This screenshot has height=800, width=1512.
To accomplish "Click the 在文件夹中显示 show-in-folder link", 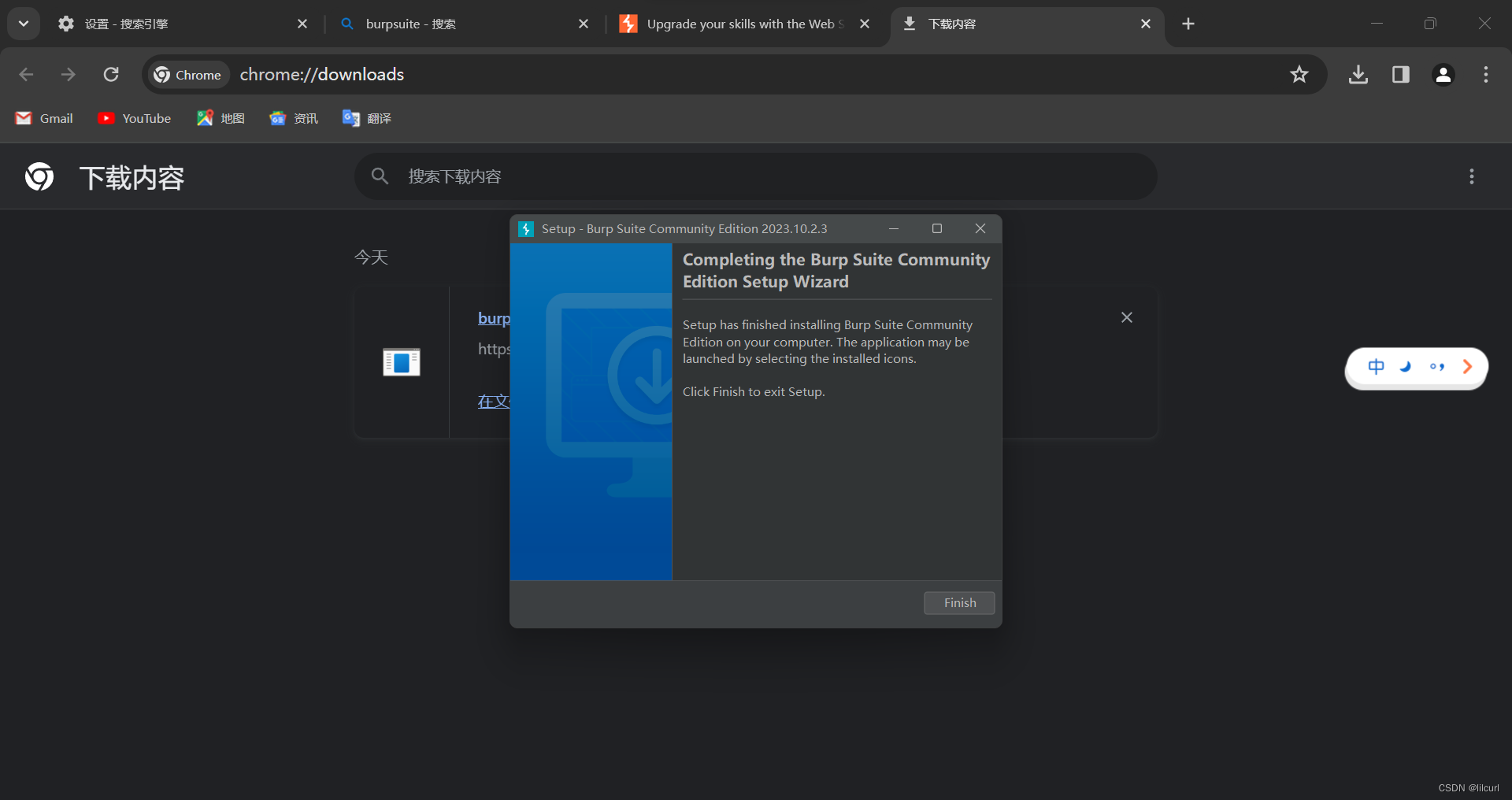I will click(x=494, y=402).
